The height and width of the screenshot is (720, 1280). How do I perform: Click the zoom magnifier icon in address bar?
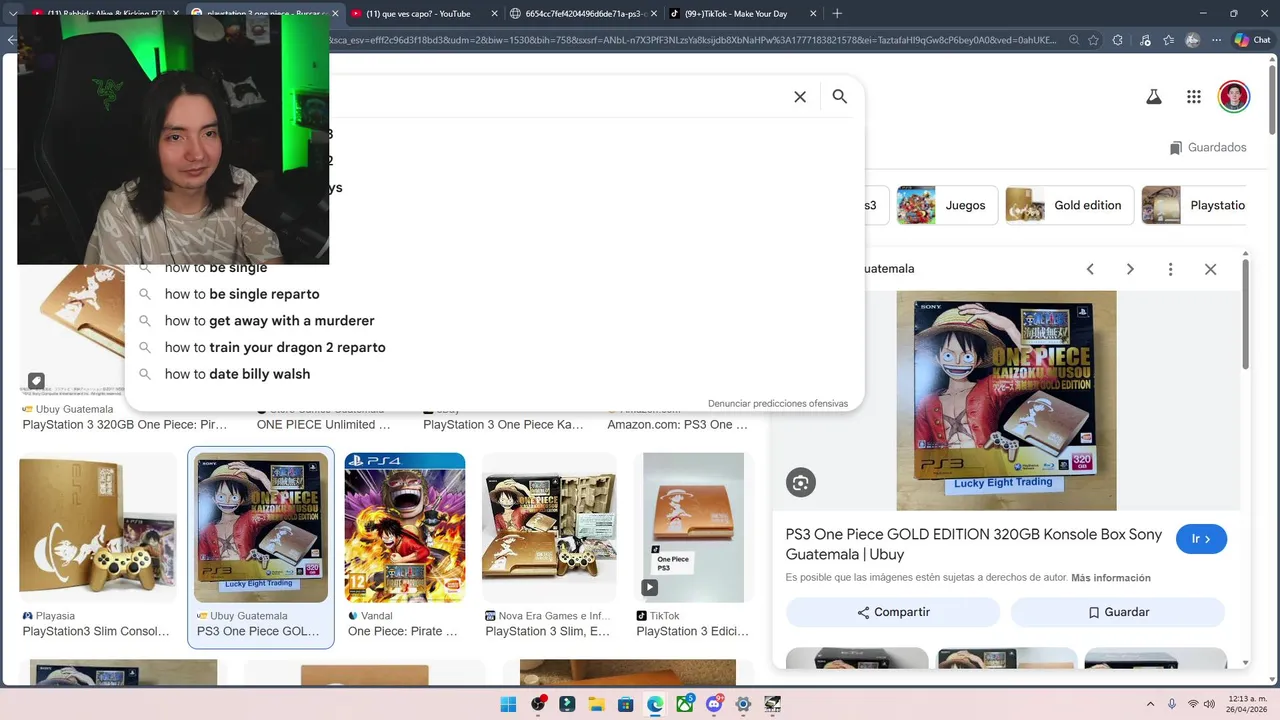1074,40
